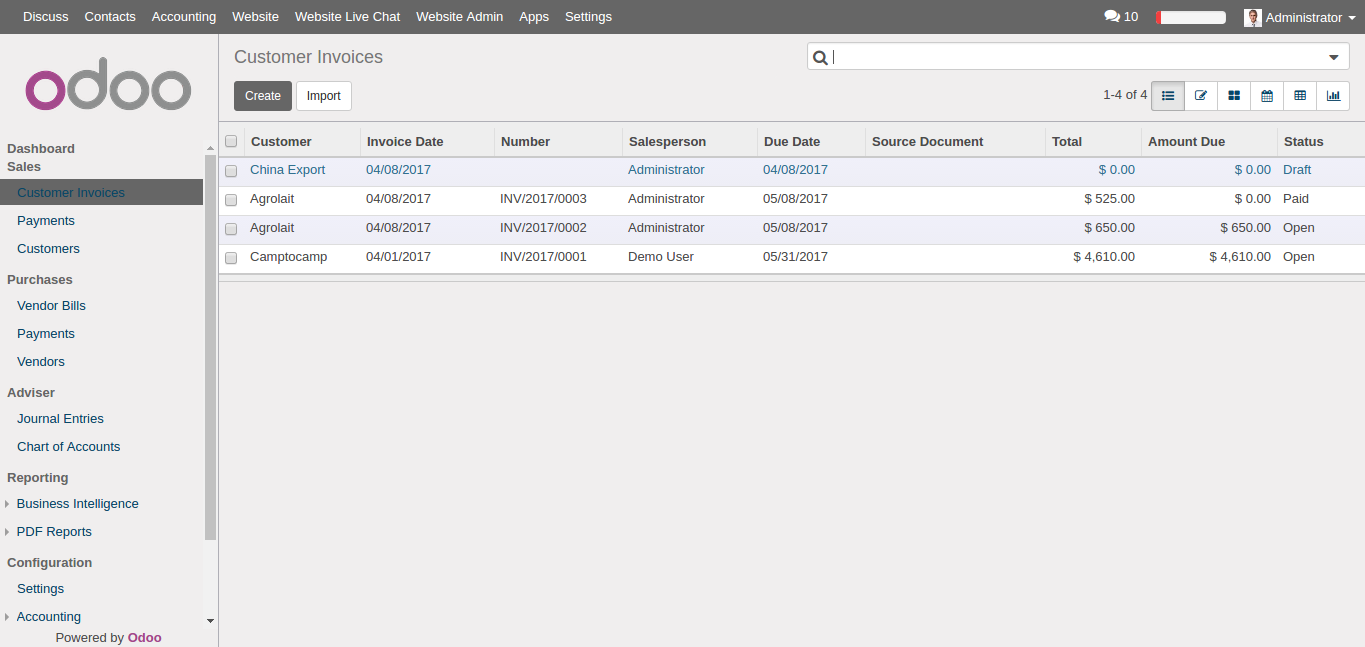Open the pivot table view icon
1365x647 pixels.
tap(1299, 95)
